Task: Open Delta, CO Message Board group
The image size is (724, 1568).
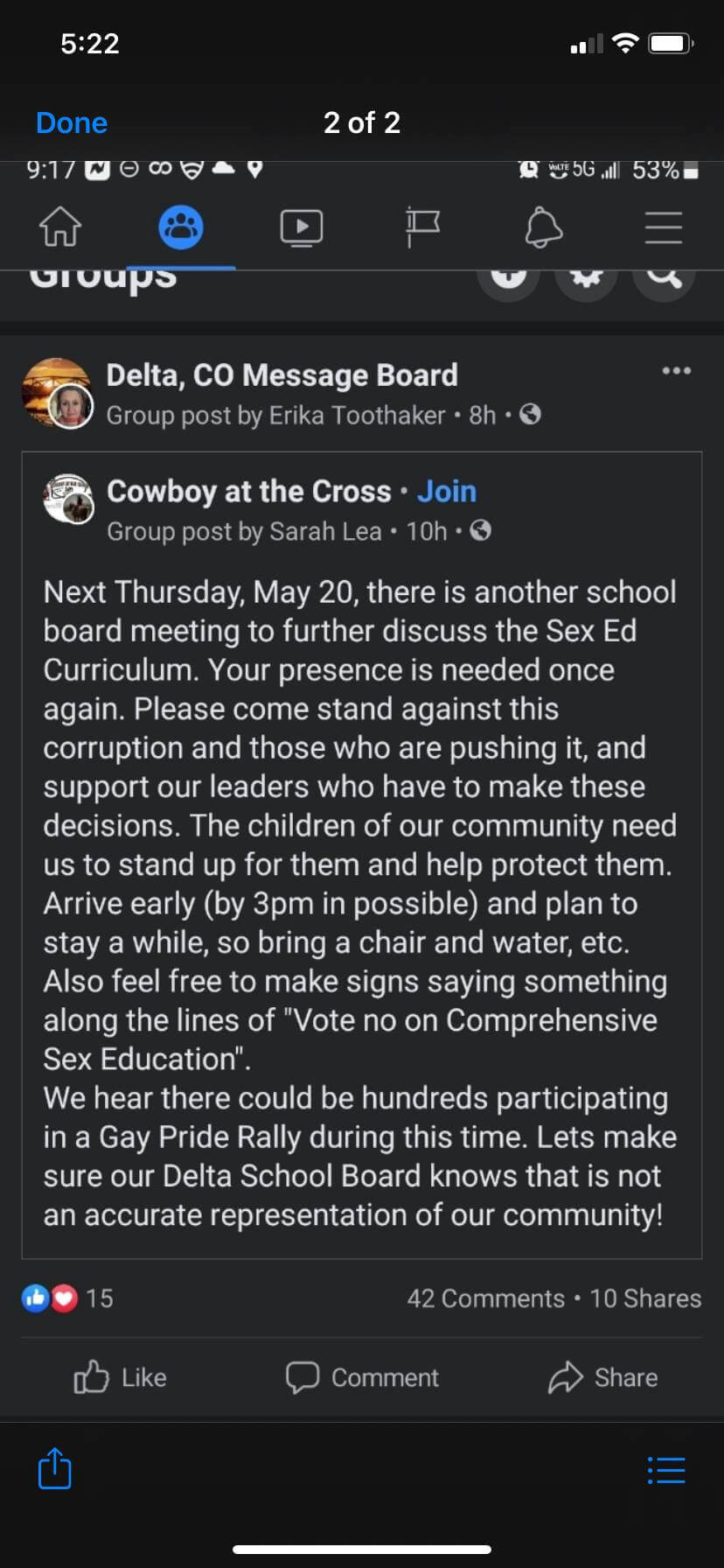Action: [x=282, y=375]
